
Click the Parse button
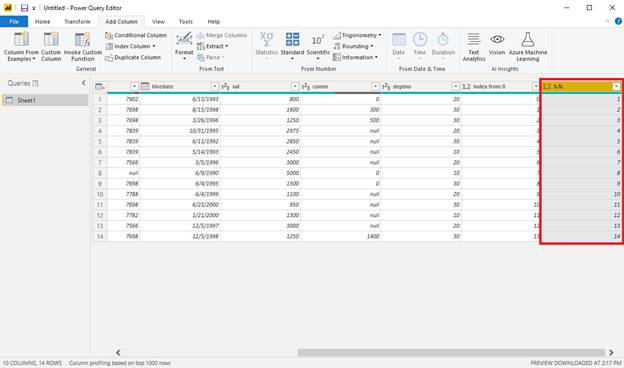tap(211, 58)
